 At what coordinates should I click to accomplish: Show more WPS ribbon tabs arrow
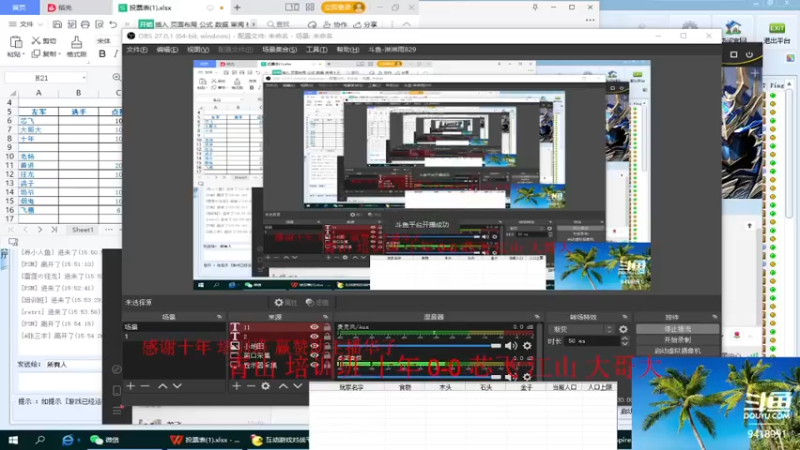tap(254, 24)
